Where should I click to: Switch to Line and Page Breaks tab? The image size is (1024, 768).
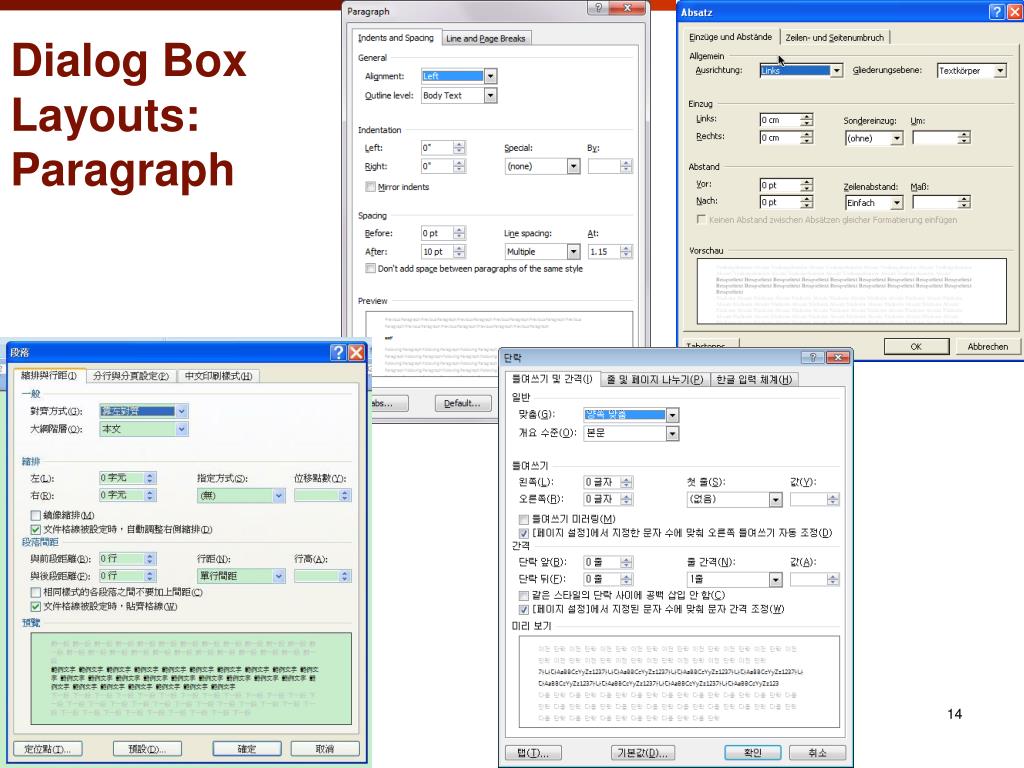click(x=486, y=39)
